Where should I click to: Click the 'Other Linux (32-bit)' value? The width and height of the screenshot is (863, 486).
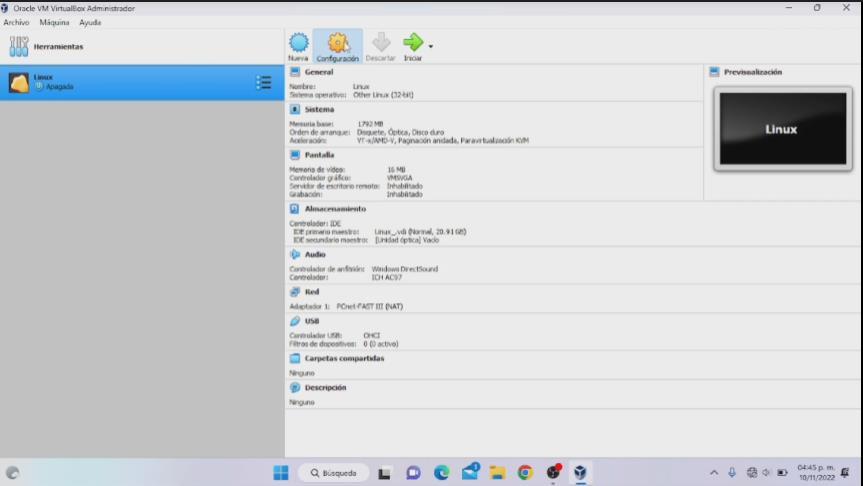[383, 95]
